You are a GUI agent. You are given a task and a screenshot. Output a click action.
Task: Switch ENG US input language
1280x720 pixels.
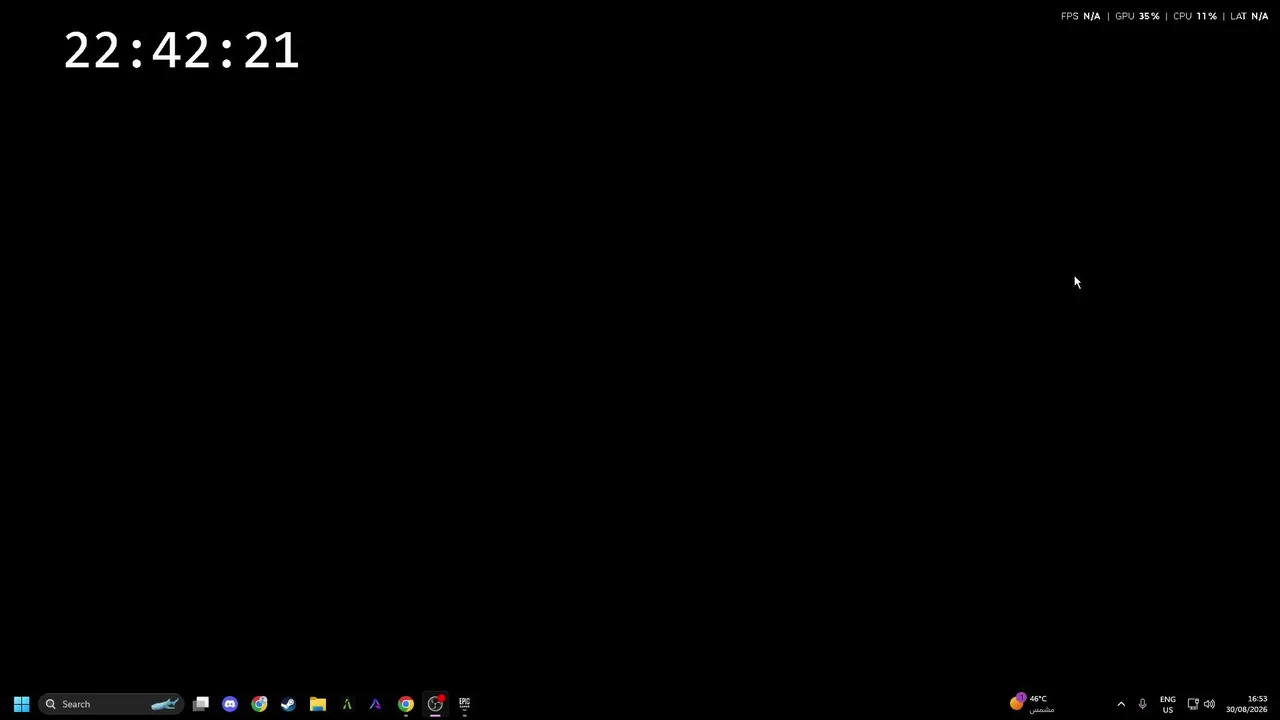tap(1167, 704)
